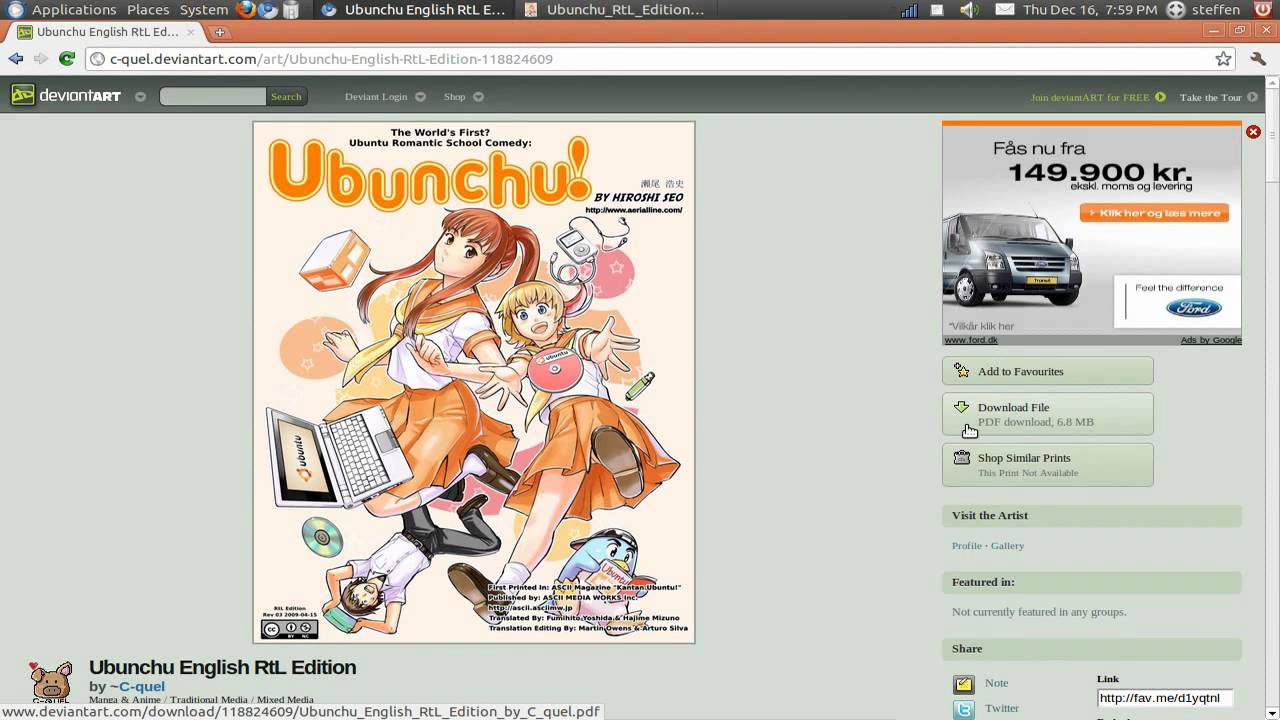This screenshot has width=1280, height=720.
Task: Click the red power button icon
Action: click(x=1264, y=10)
